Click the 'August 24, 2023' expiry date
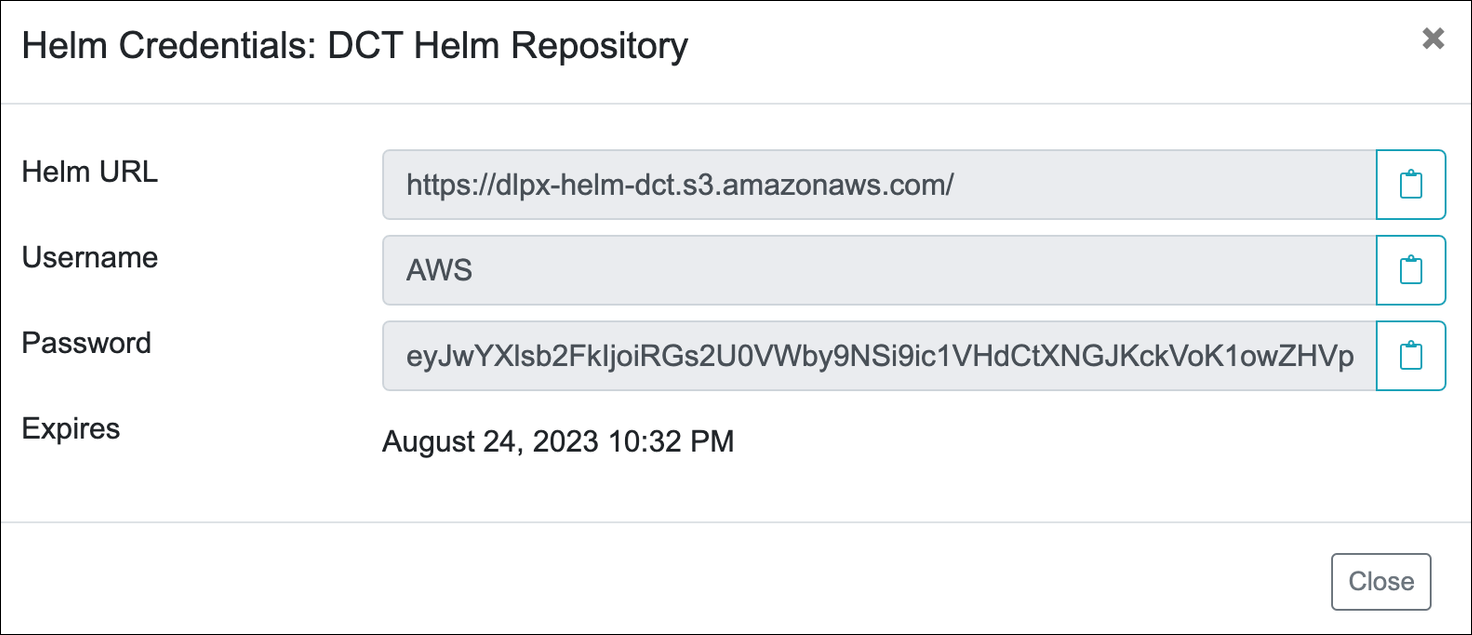1472x635 pixels. click(x=490, y=441)
